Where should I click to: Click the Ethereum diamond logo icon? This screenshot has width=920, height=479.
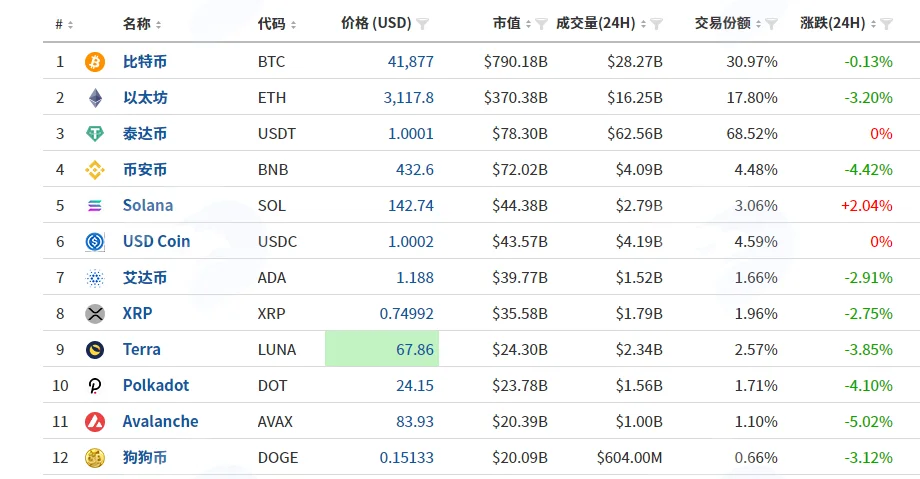tap(95, 97)
